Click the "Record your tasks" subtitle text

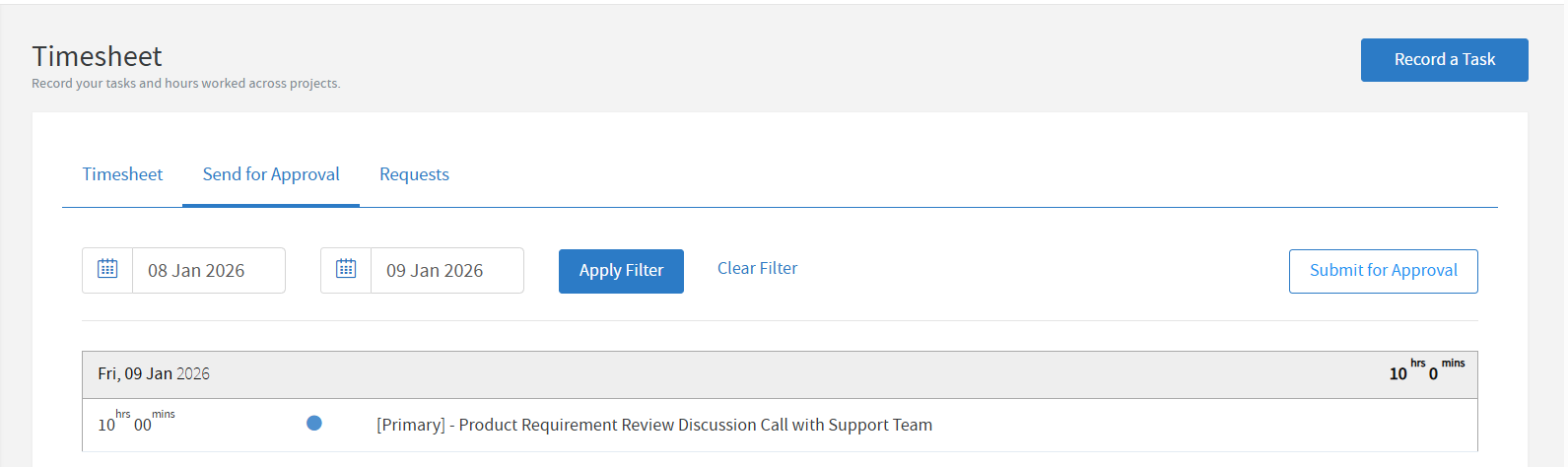point(185,84)
